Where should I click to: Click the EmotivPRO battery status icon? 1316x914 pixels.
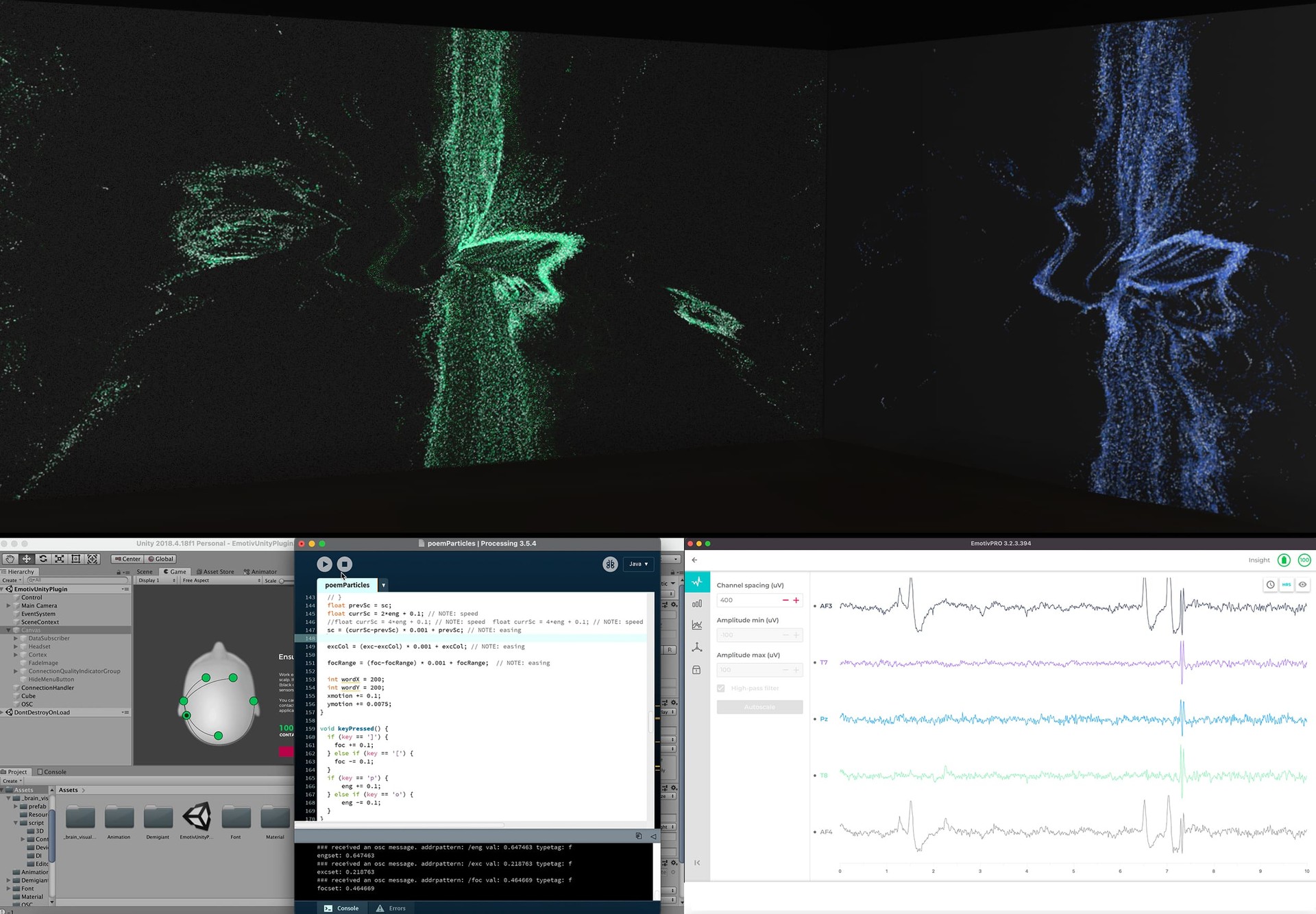point(1284,560)
